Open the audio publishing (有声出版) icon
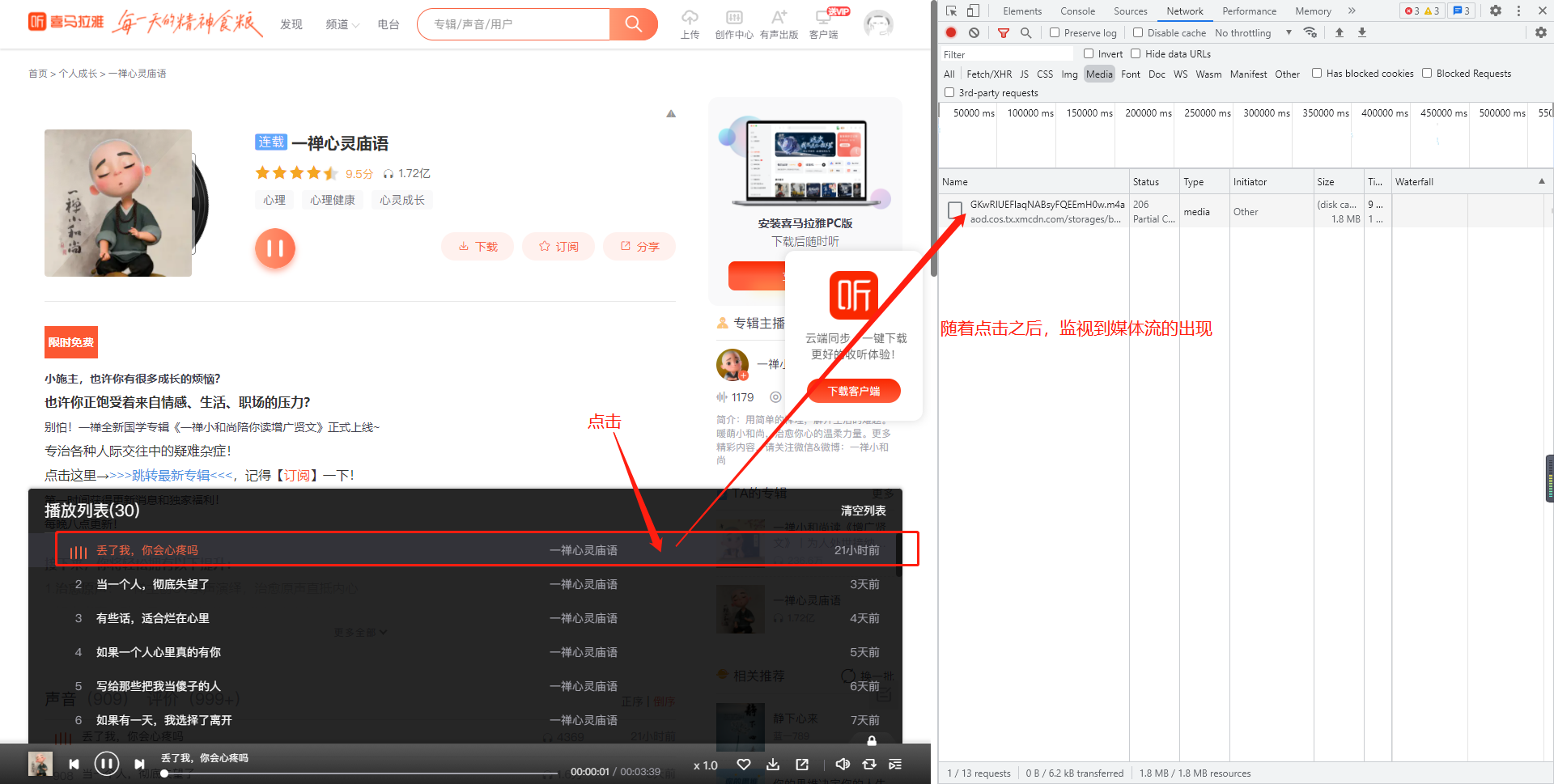The width and height of the screenshot is (1554, 784). click(x=779, y=23)
